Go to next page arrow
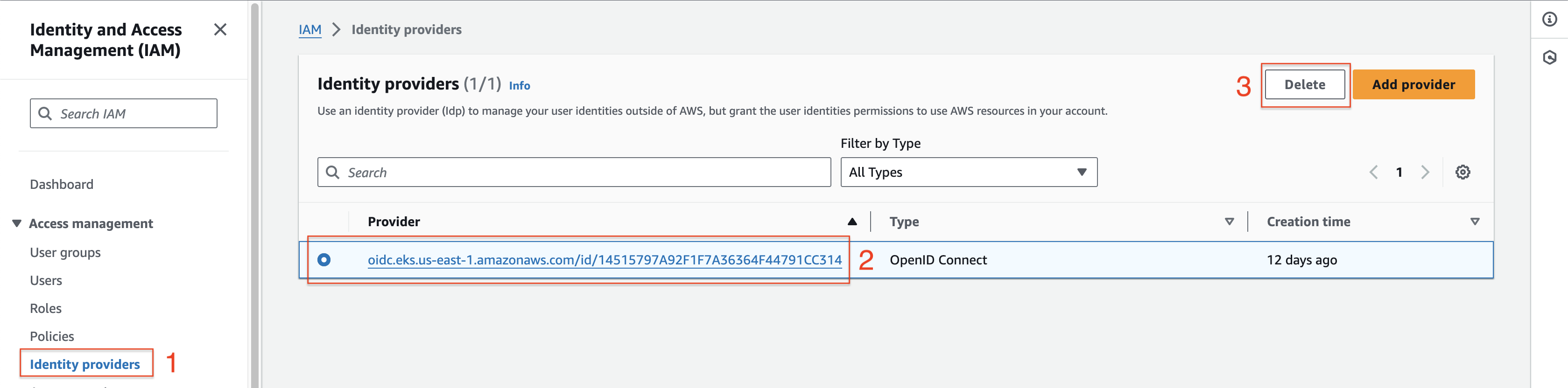This screenshot has width=1568, height=388. pos(1425,172)
